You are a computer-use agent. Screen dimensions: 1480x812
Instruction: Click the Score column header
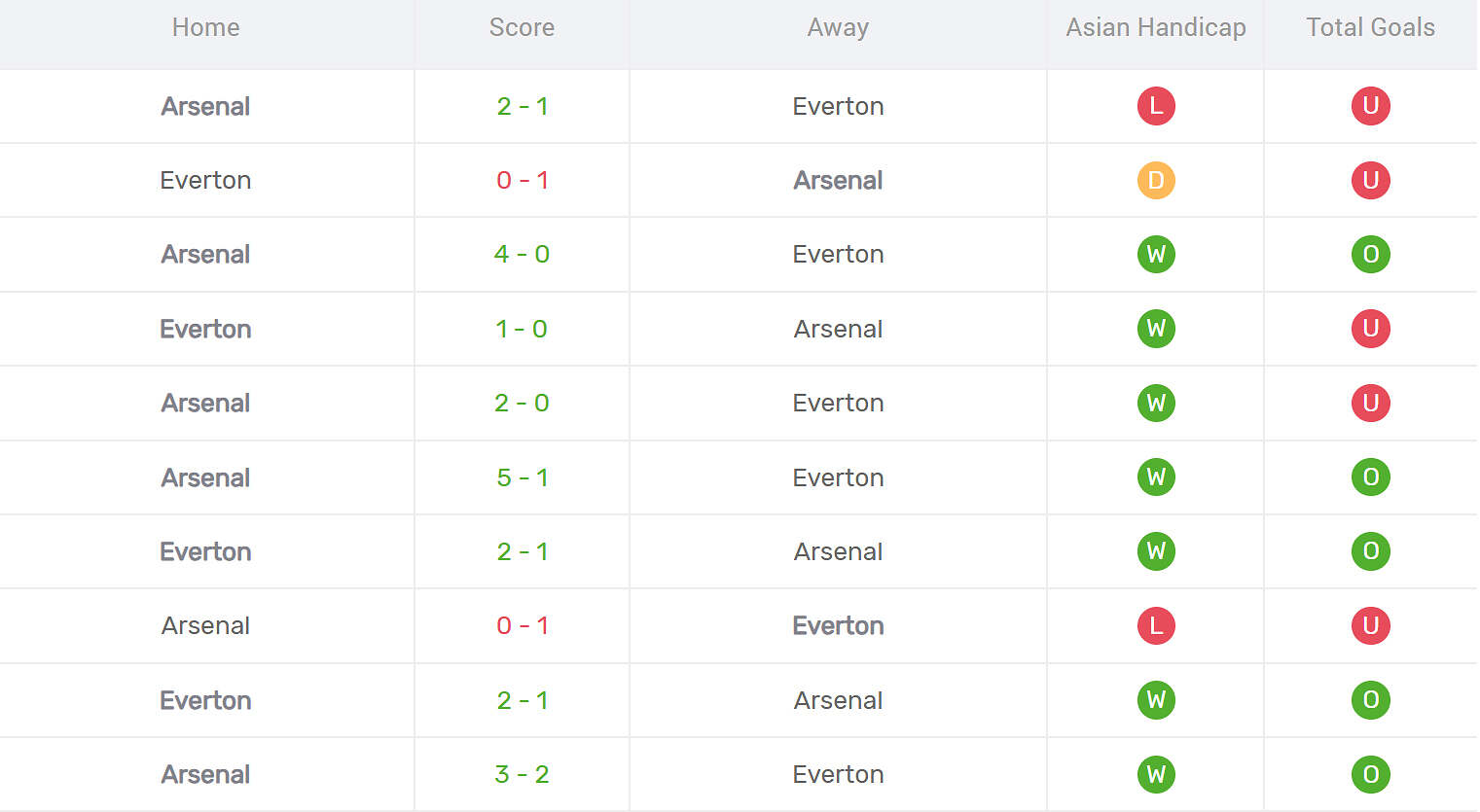tap(522, 27)
